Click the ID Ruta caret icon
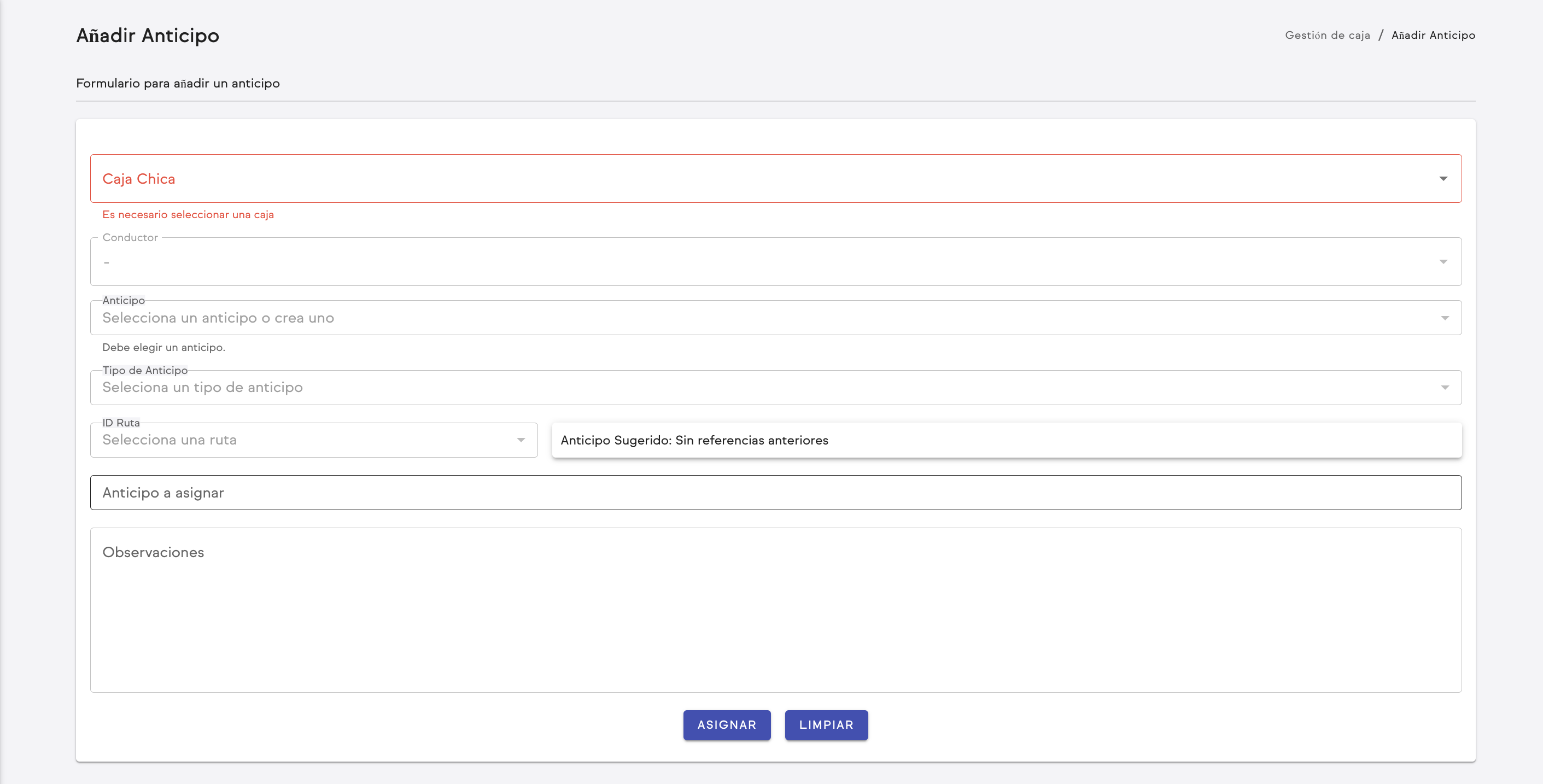Viewport: 1543px width, 784px height. [521, 440]
